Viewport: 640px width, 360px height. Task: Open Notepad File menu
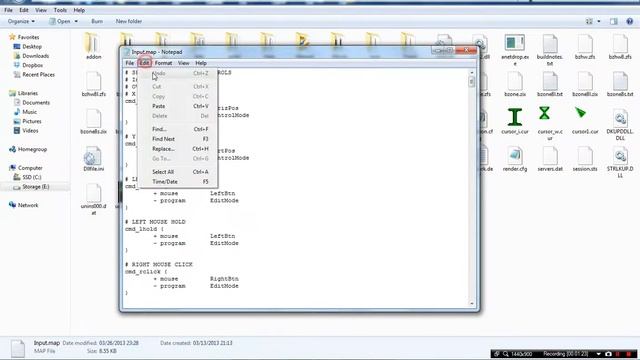(129, 63)
